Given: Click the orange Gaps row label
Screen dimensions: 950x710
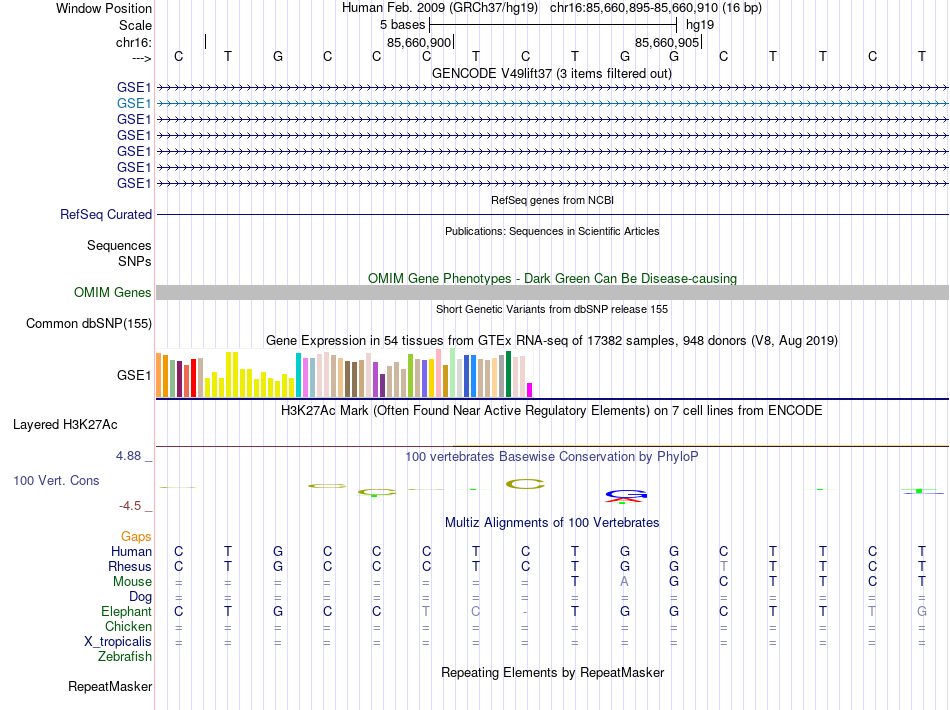Looking at the screenshot, I should click(x=136, y=537).
